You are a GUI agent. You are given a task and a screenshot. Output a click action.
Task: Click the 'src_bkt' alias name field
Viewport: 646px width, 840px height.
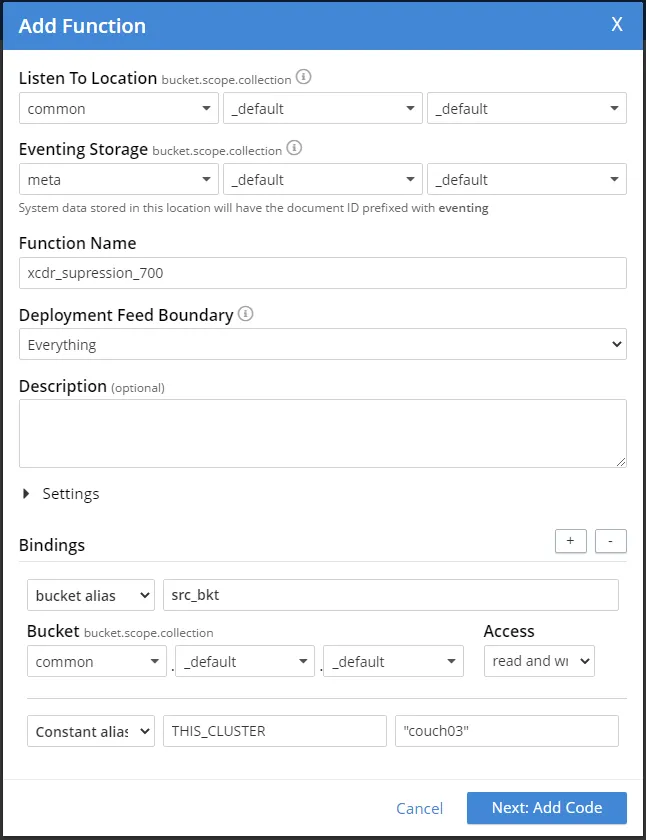[x=390, y=595]
